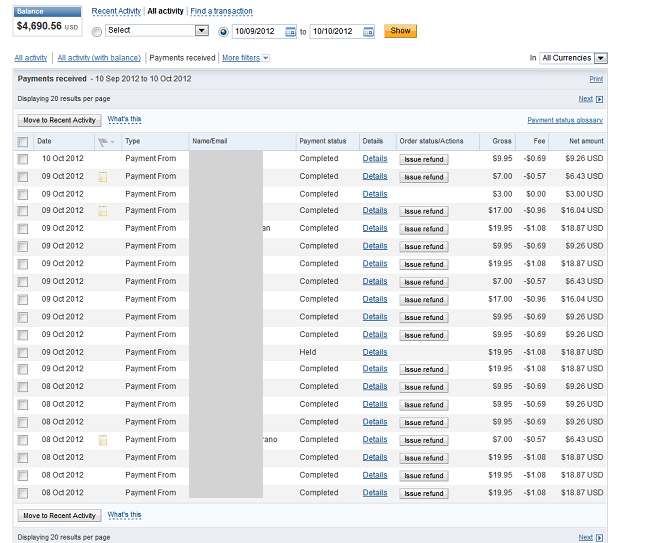
Task: Click the top Move to Recent Activity button
Action: (59, 120)
